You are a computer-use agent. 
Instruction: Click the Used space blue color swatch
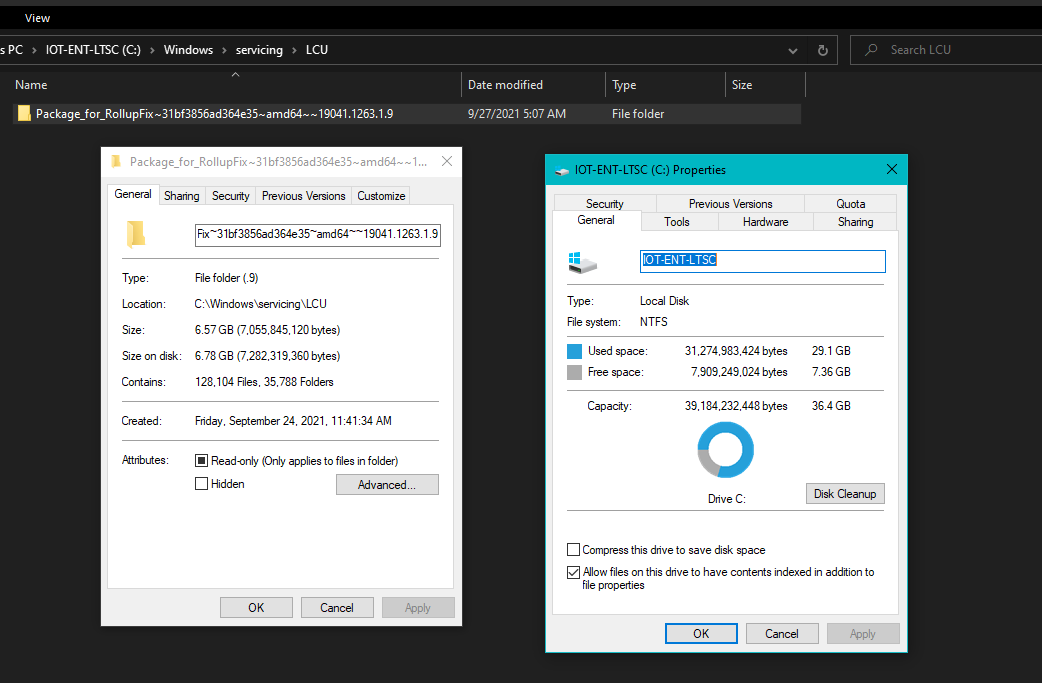click(x=574, y=351)
